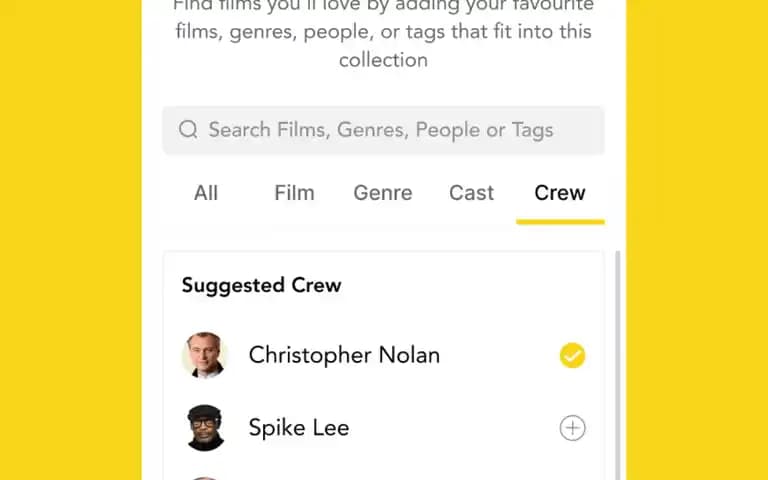Image resolution: width=768 pixels, height=480 pixels.
Task: Click the partially visible third crew avatar
Action: [205, 478]
